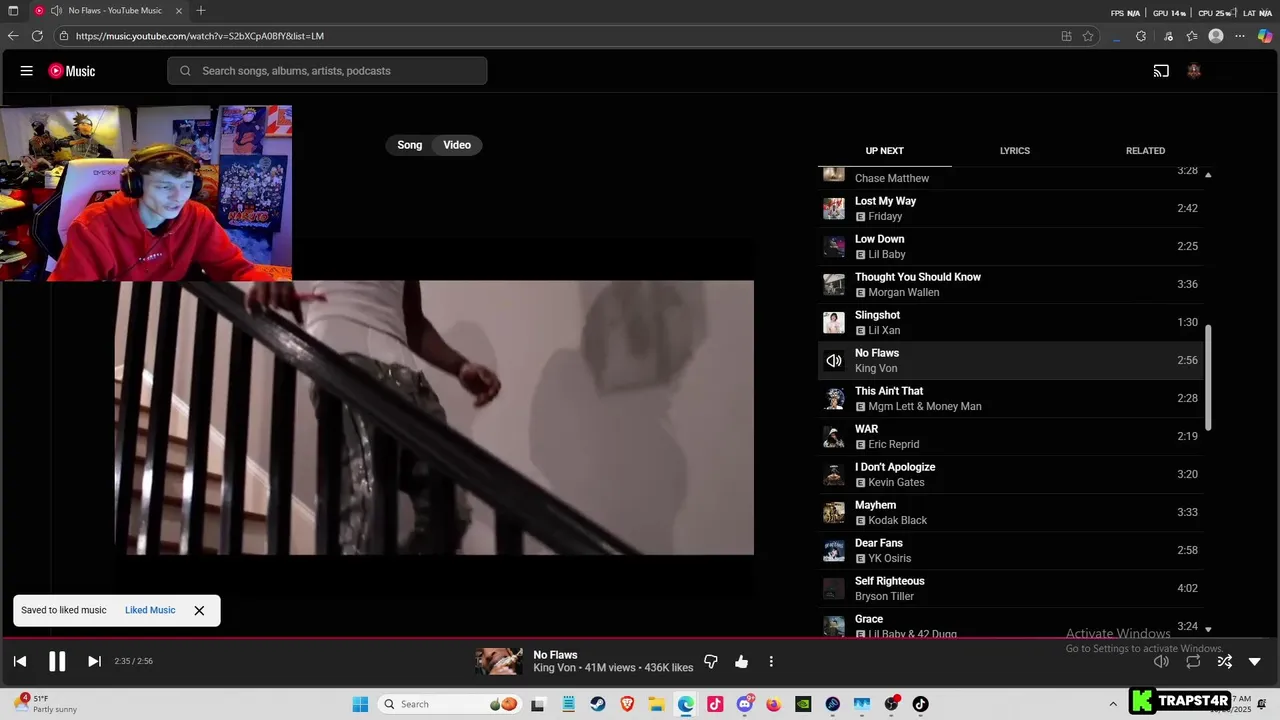This screenshot has height=720, width=1280.
Task: Click the queue scrollbar up arrow
Action: pos(1208,175)
